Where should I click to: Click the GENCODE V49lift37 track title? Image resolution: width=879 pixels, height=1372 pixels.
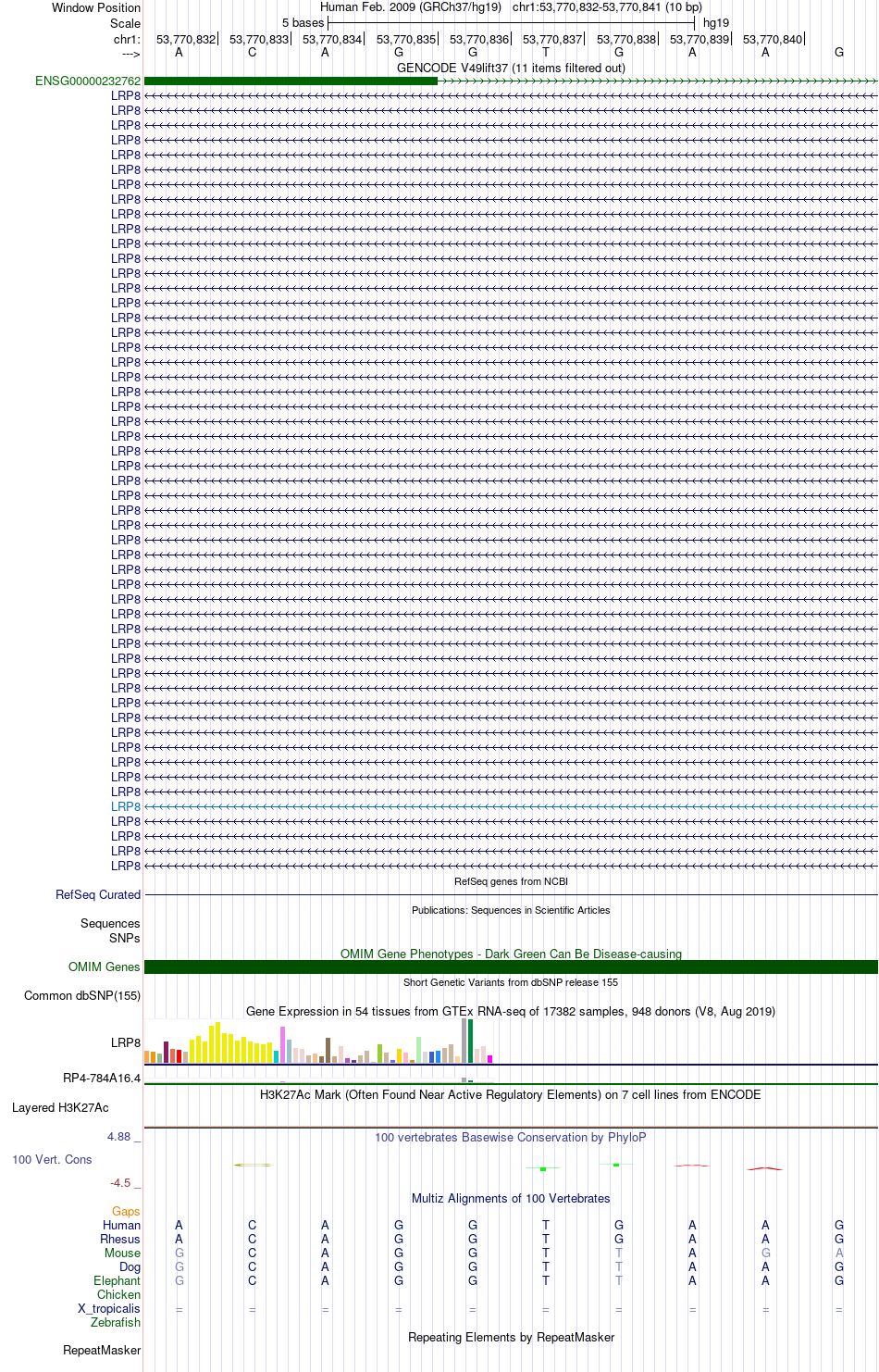[x=511, y=69]
